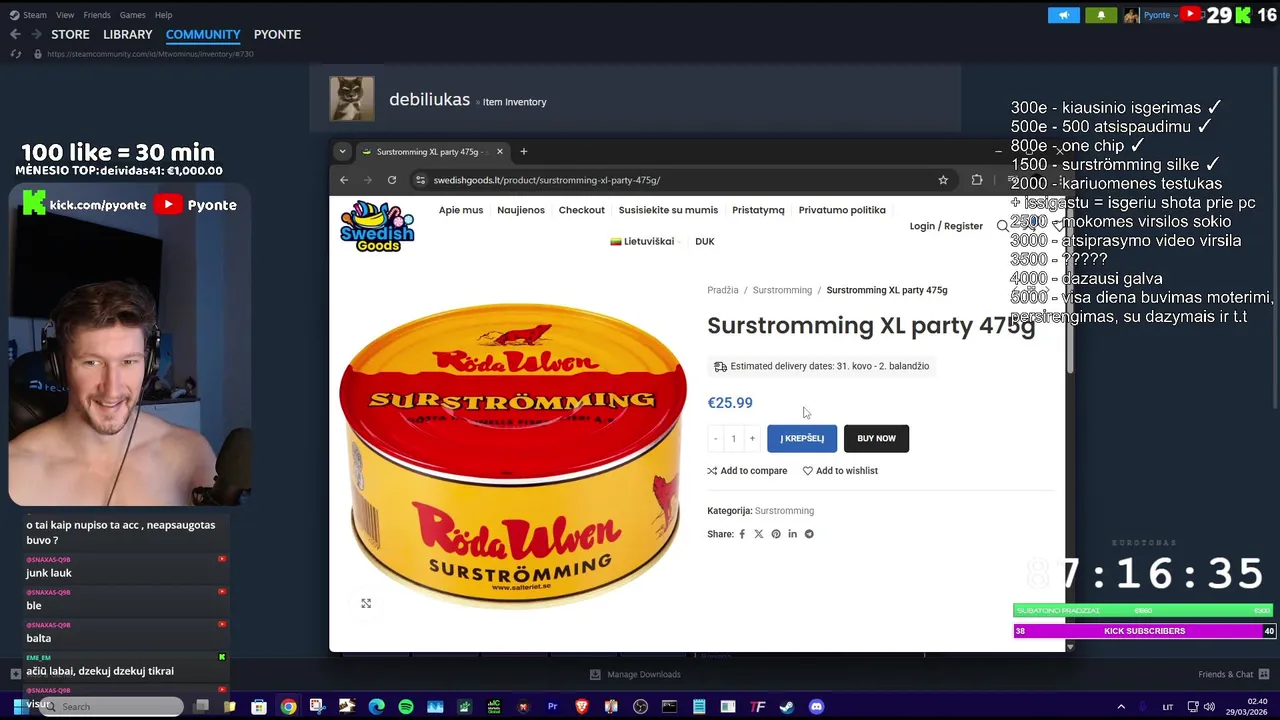
Task: Decrease product quantity with minus
Action: pyautogui.click(x=715, y=438)
